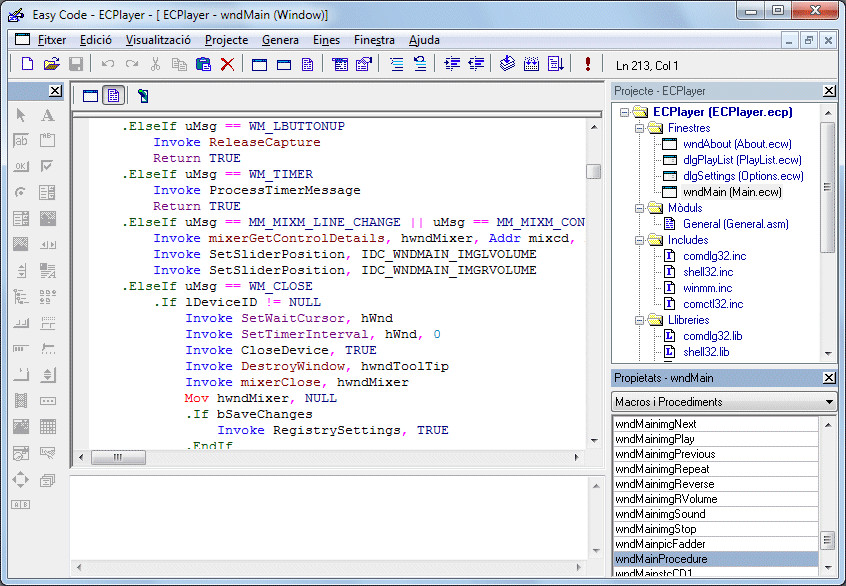Click the increase indent toolbar icon

pyautogui.click(x=452, y=64)
